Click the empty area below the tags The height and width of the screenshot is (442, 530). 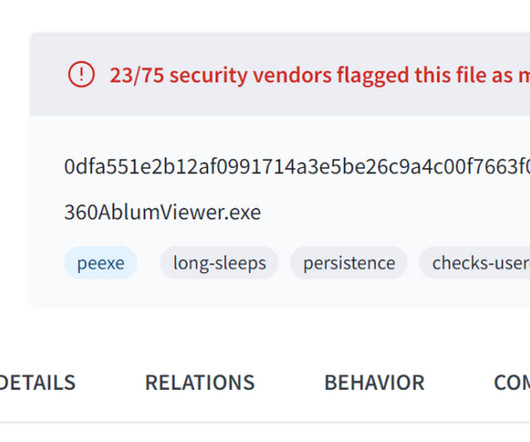280,293
